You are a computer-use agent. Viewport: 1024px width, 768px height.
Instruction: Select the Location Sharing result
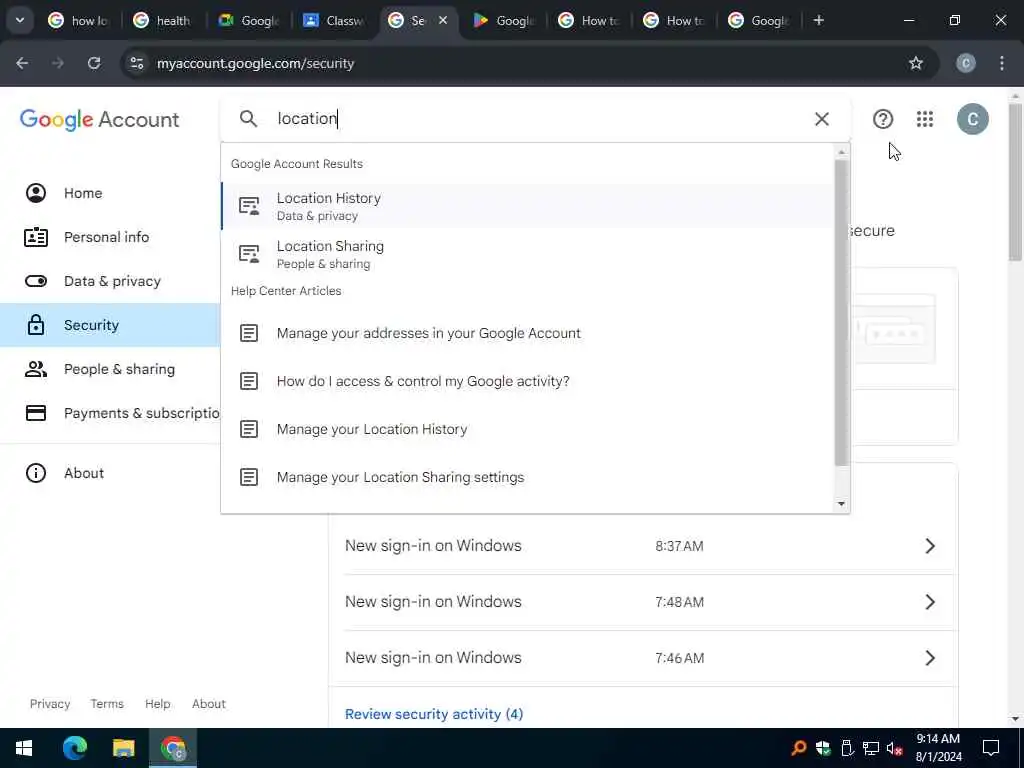(528, 254)
